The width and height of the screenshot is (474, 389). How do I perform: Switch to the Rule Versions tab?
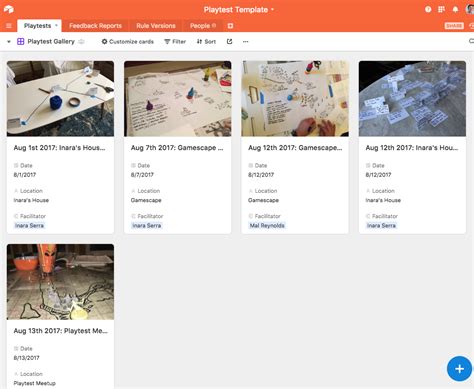click(x=156, y=26)
